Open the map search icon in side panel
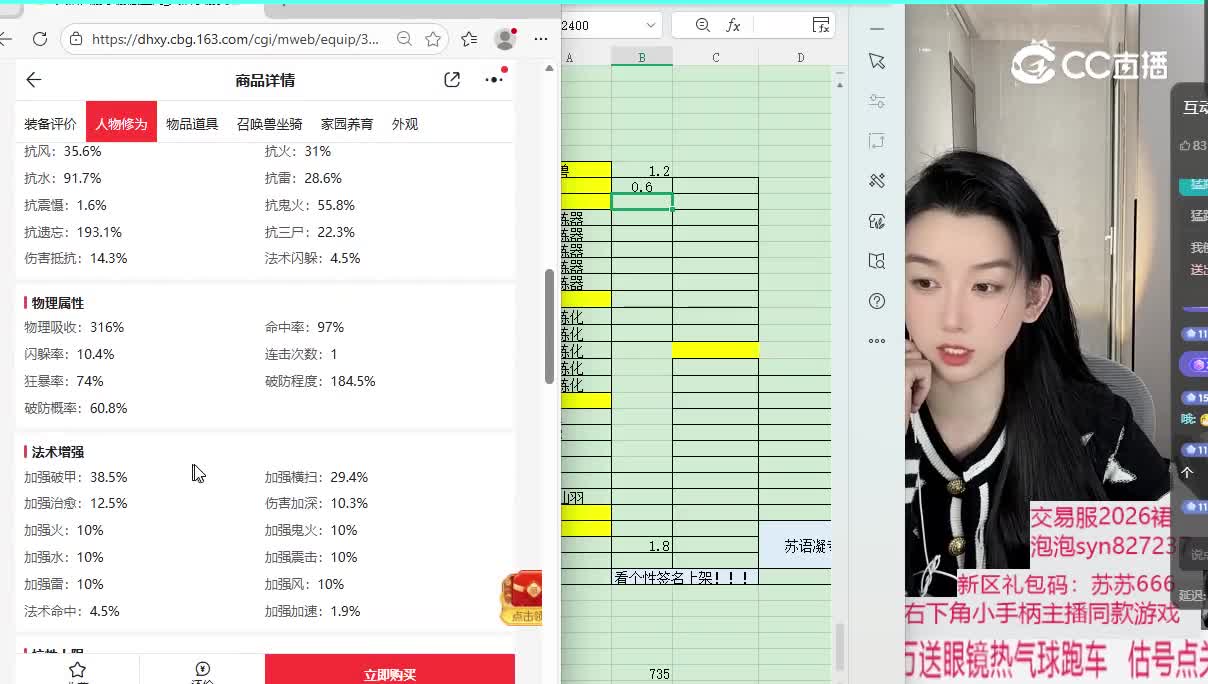The height and width of the screenshot is (684, 1208). point(877,261)
